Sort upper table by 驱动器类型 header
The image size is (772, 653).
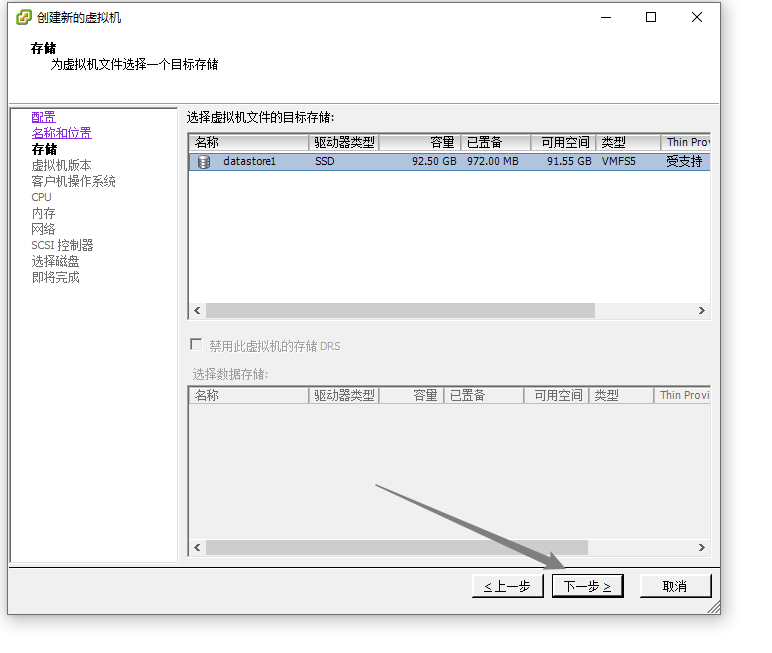coord(344,142)
